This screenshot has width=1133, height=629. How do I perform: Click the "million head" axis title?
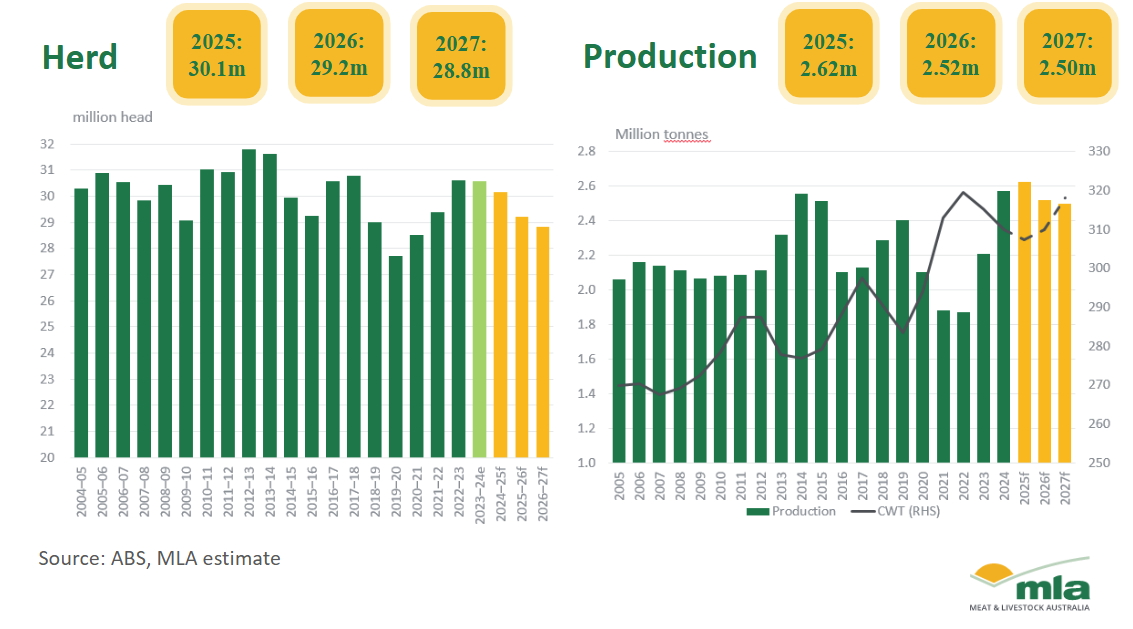tap(113, 117)
